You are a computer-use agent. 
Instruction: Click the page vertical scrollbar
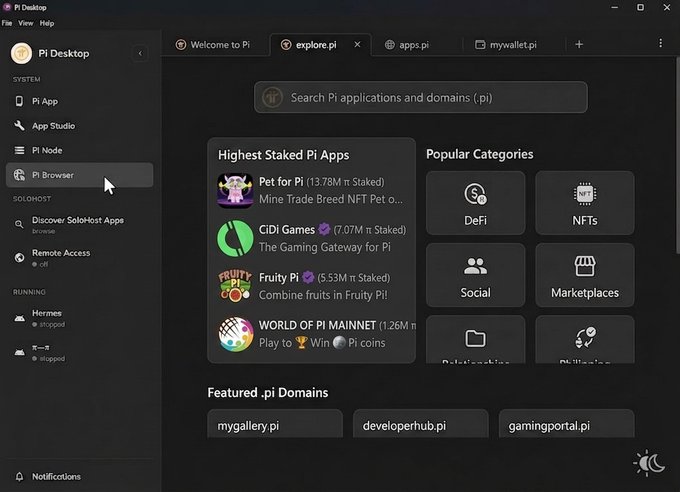pos(677,155)
